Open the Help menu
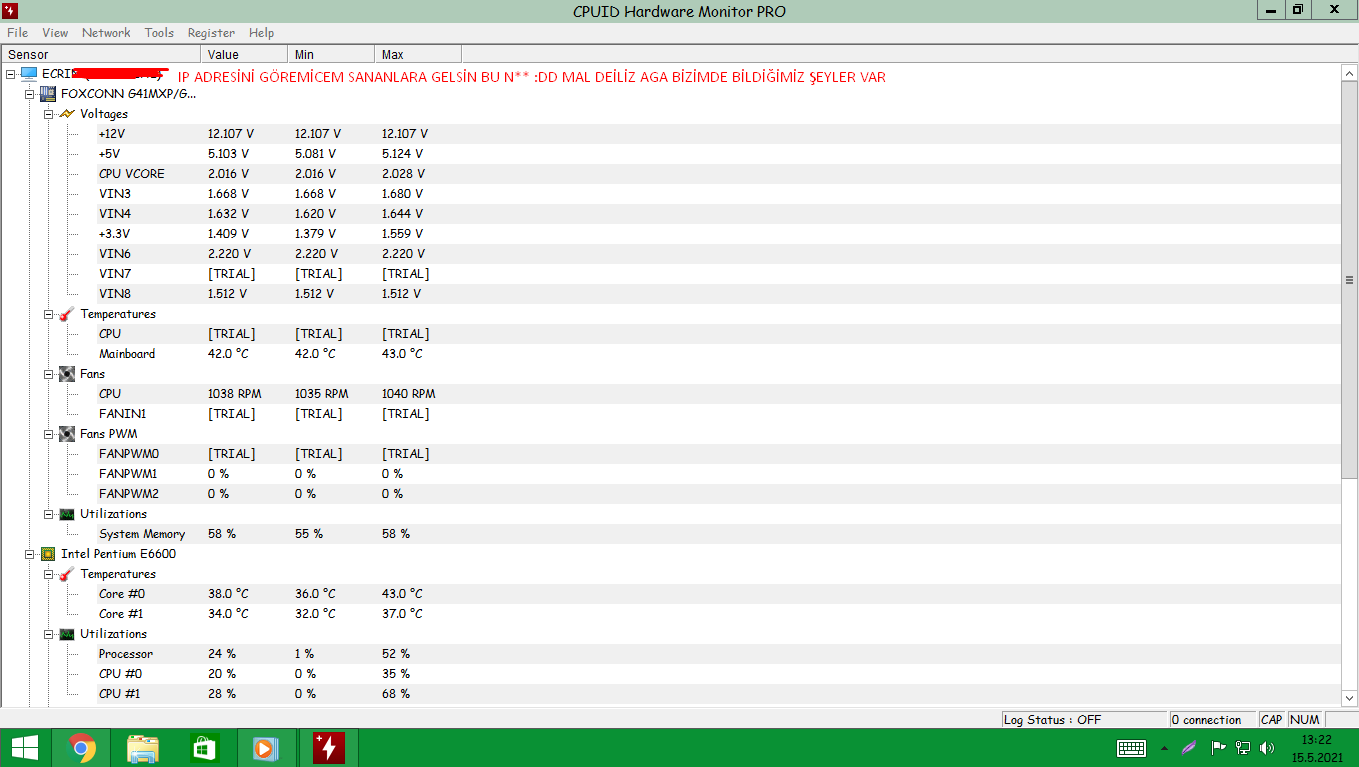The image size is (1359, 767). pos(262,33)
